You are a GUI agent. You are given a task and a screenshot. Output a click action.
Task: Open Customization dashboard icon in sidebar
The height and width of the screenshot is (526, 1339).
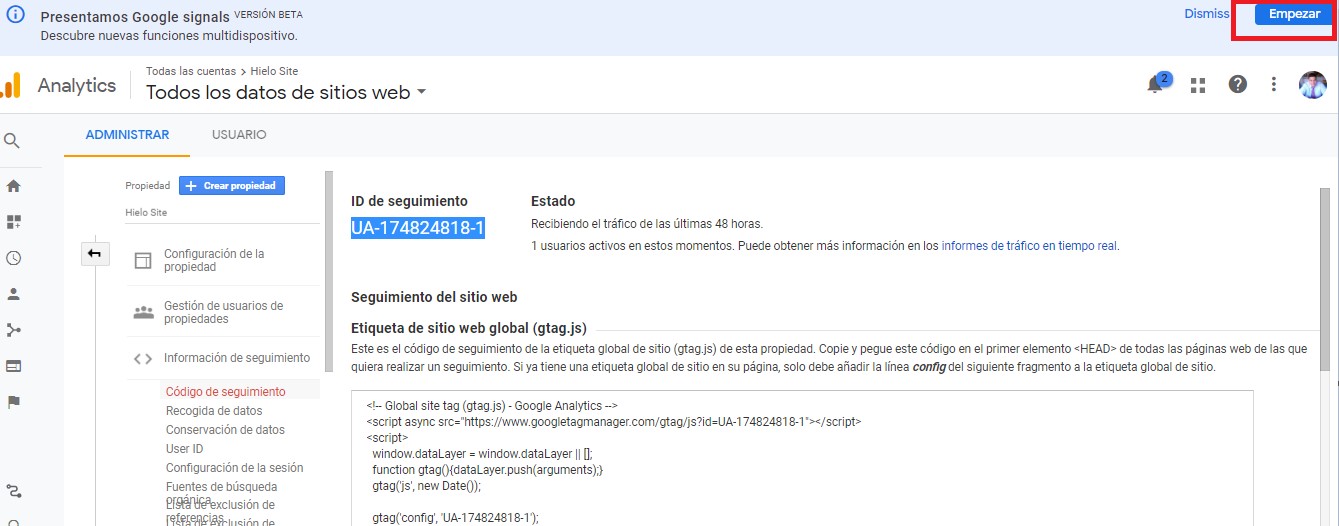[14, 222]
